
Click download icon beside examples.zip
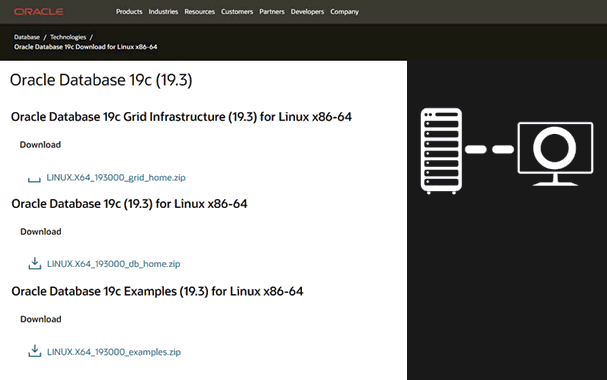point(34,351)
